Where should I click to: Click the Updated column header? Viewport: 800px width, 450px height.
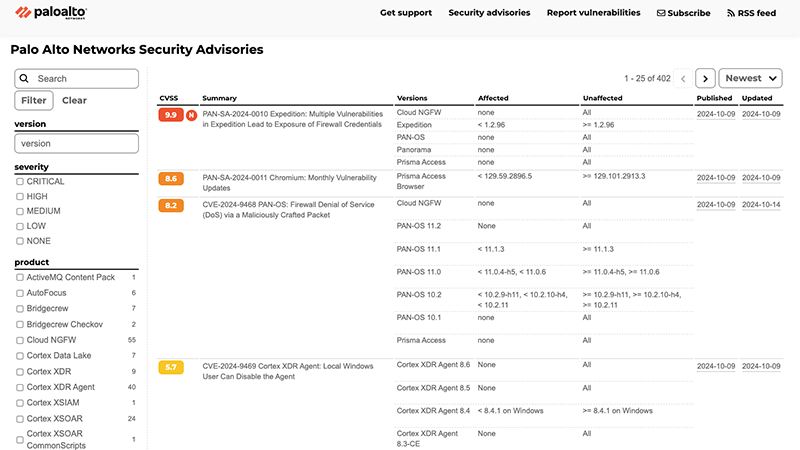pyautogui.click(x=757, y=98)
